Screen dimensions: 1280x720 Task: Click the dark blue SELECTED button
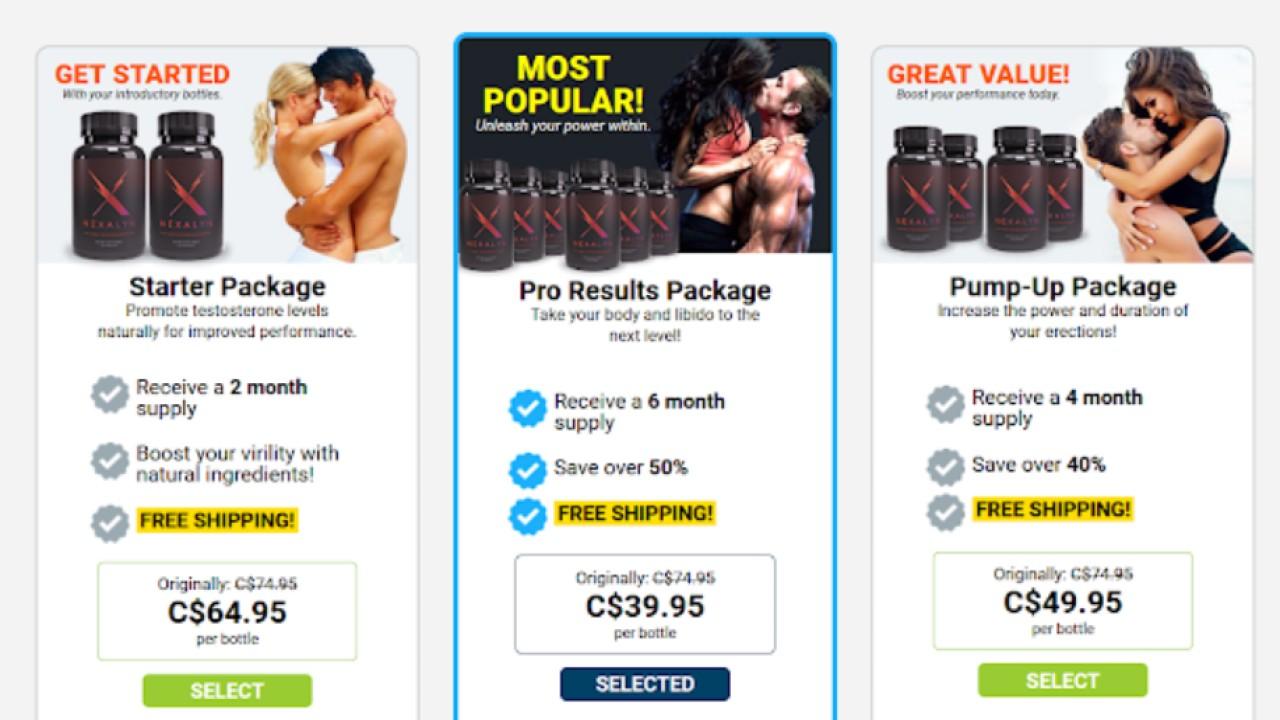click(645, 684)
